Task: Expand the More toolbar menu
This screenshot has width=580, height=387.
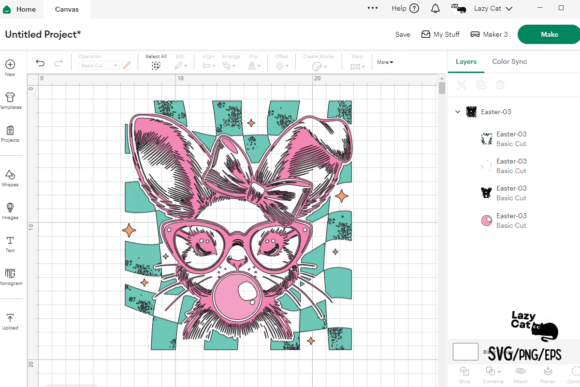Action: pyautogui.click(x=385, y=62)
